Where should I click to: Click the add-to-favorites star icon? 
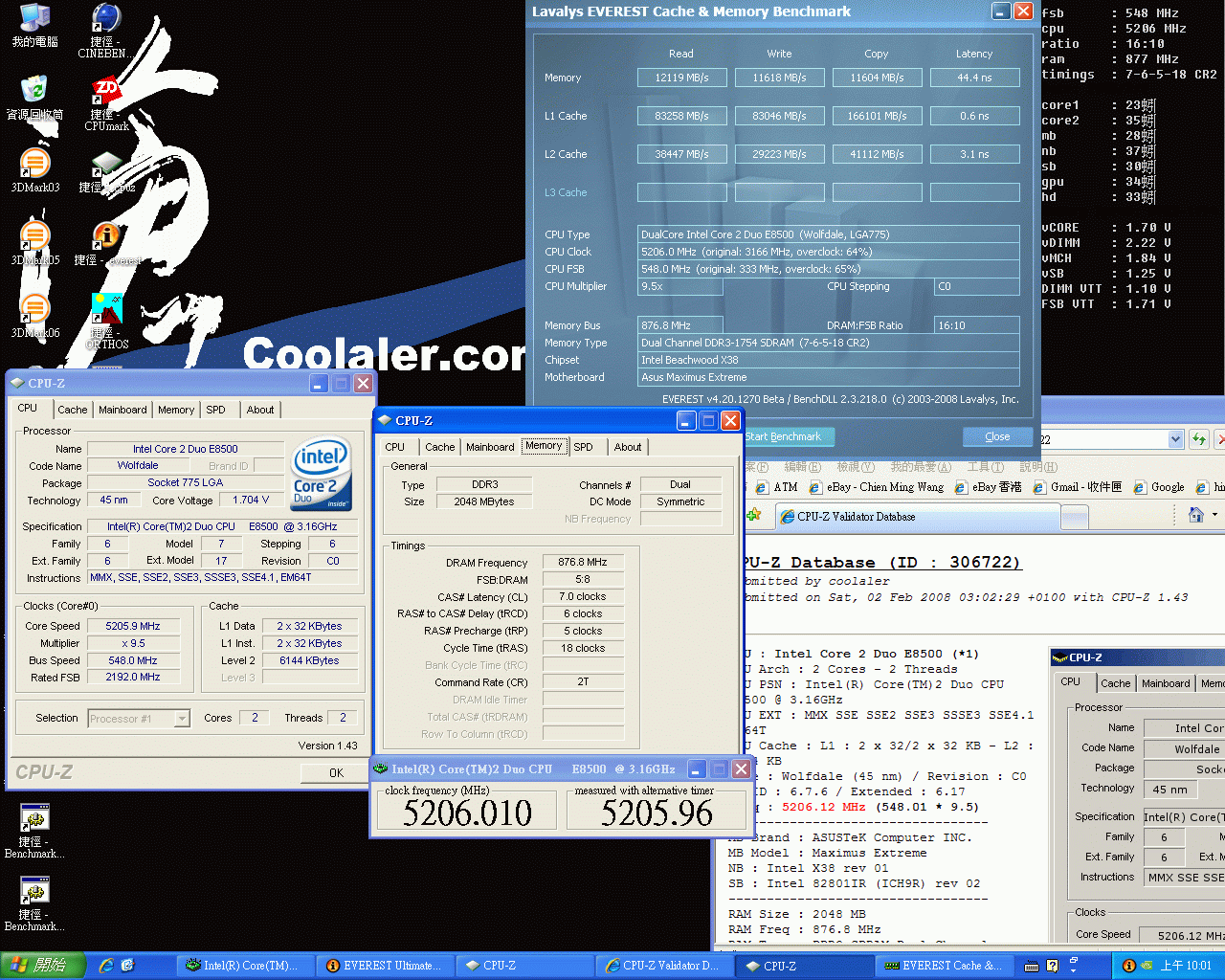(753, 515)
